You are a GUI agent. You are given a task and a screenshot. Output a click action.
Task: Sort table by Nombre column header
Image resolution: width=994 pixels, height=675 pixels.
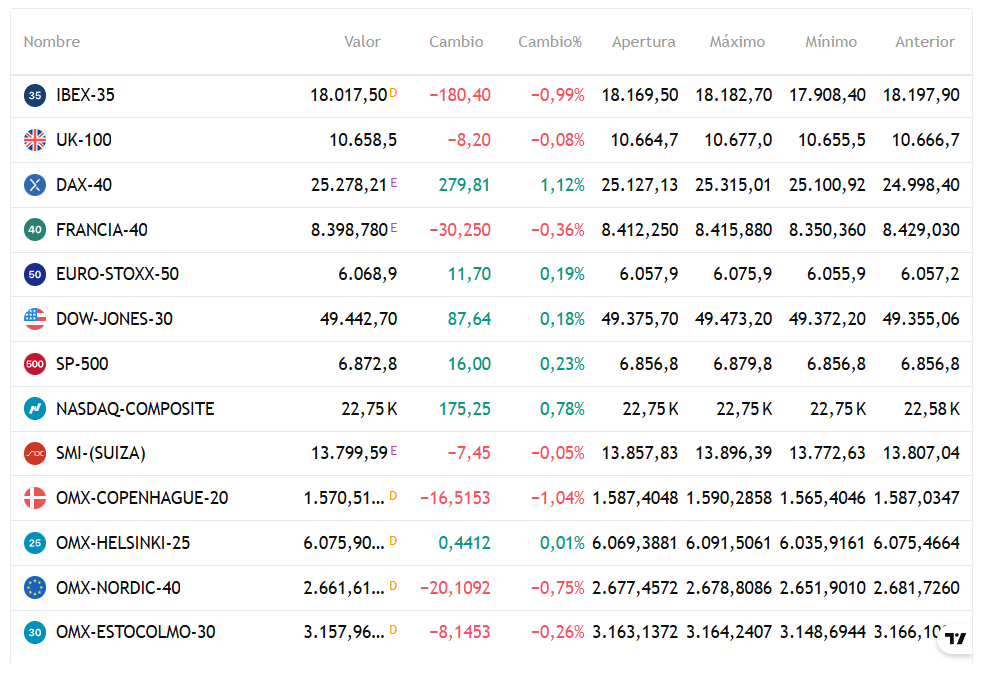click(52, 42)
